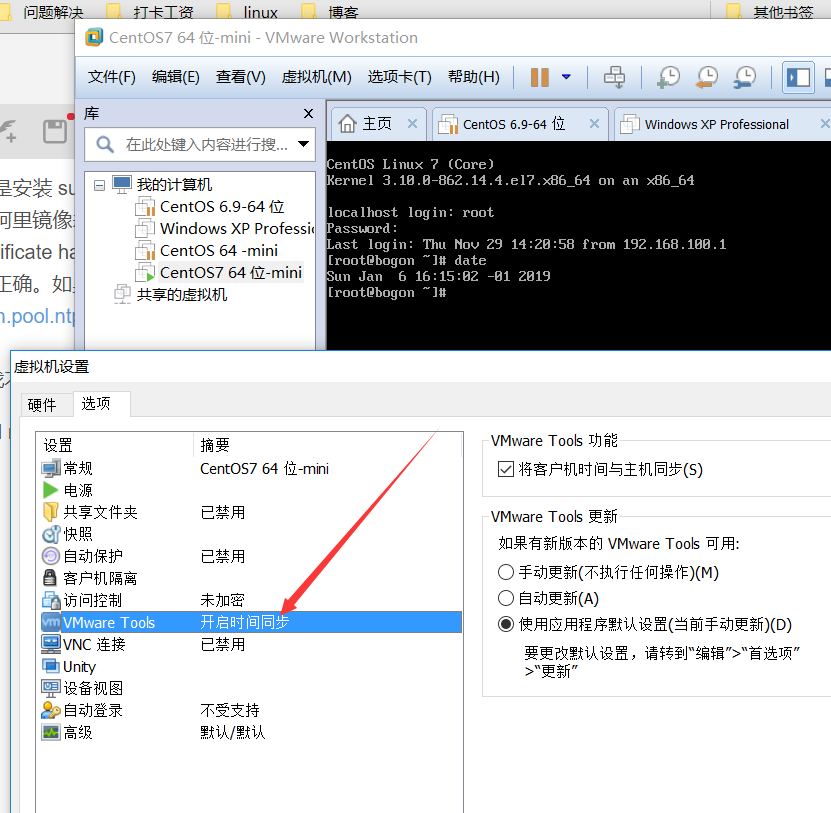Select the VMware Tools setting row
This screenshot has width=831, height=813.
[x=251, y=622]
